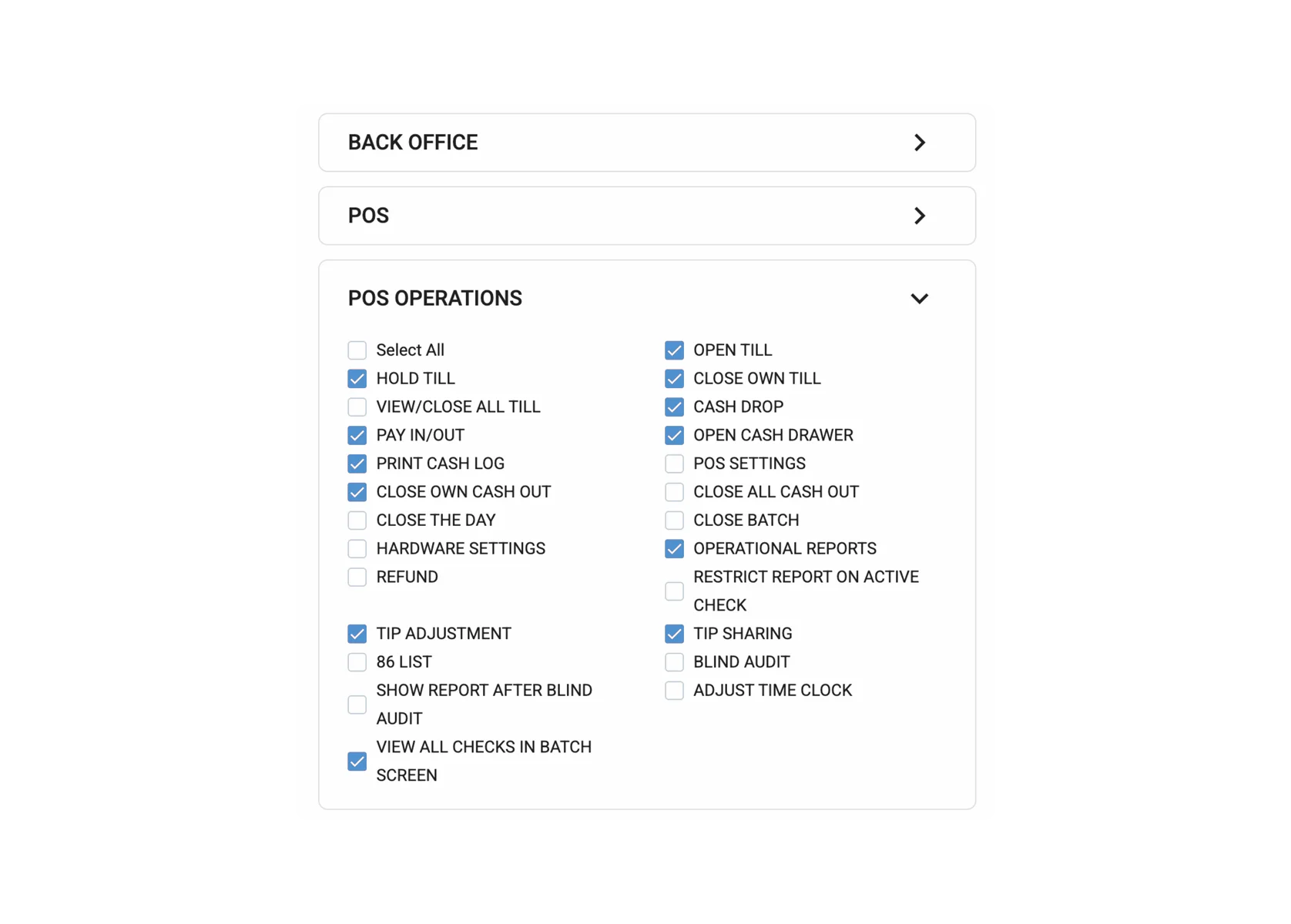Disable the Cash Drop permission
This screenshot has width=1291, height=924.
[674, 407]
